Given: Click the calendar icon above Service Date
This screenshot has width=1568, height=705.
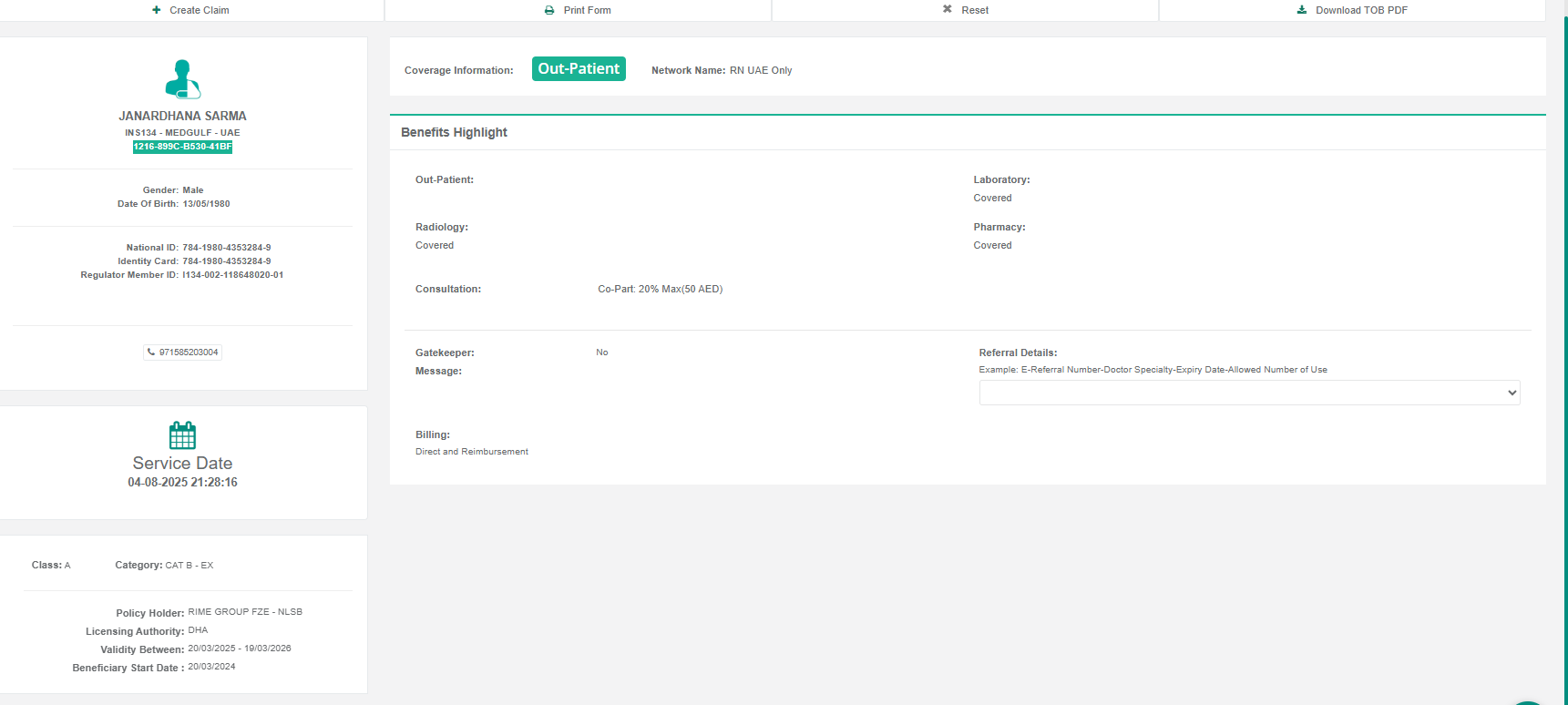Looking at the screenshot, I should point(182,435).
